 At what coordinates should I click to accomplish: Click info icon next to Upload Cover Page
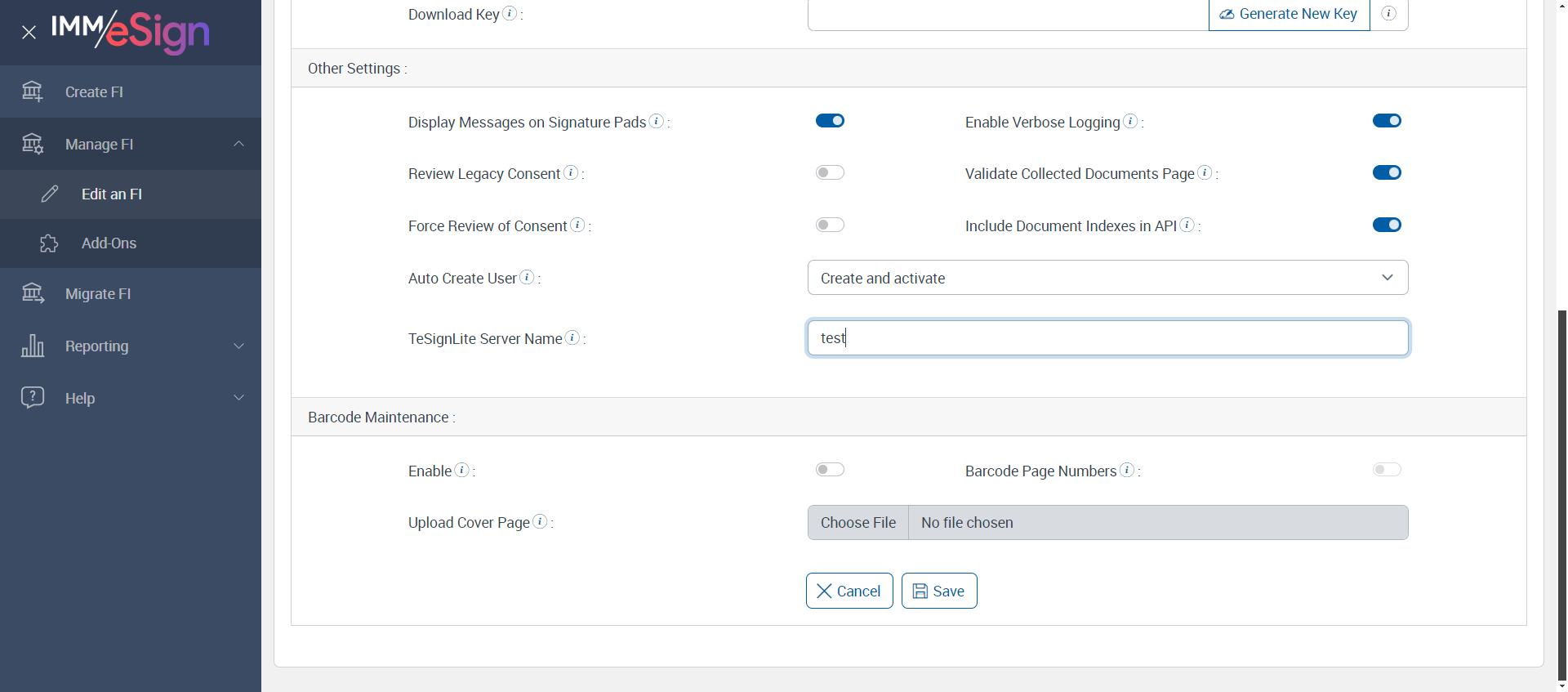click(540, 521)
